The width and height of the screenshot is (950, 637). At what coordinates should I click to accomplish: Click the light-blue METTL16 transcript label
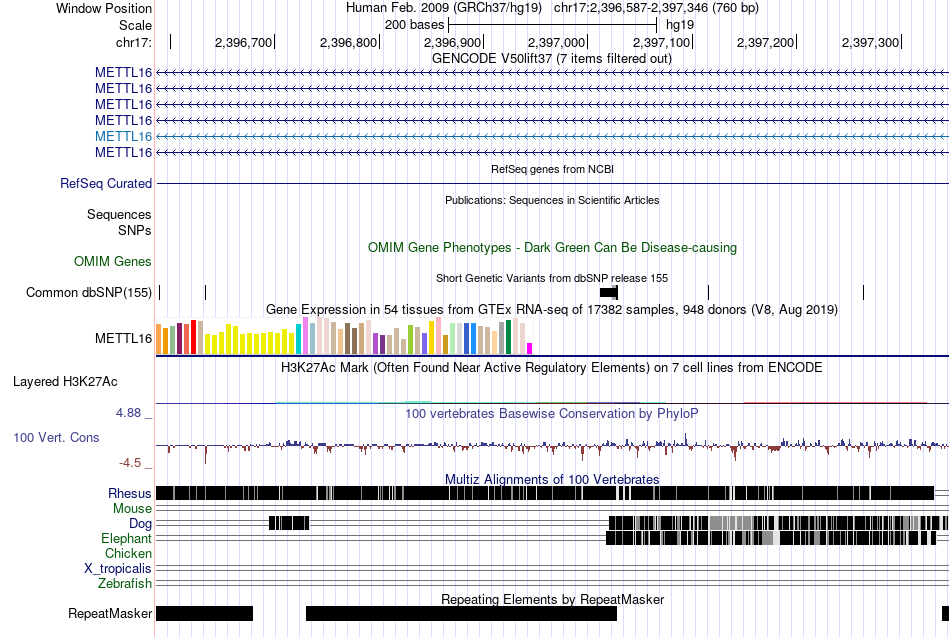point(123,136)
